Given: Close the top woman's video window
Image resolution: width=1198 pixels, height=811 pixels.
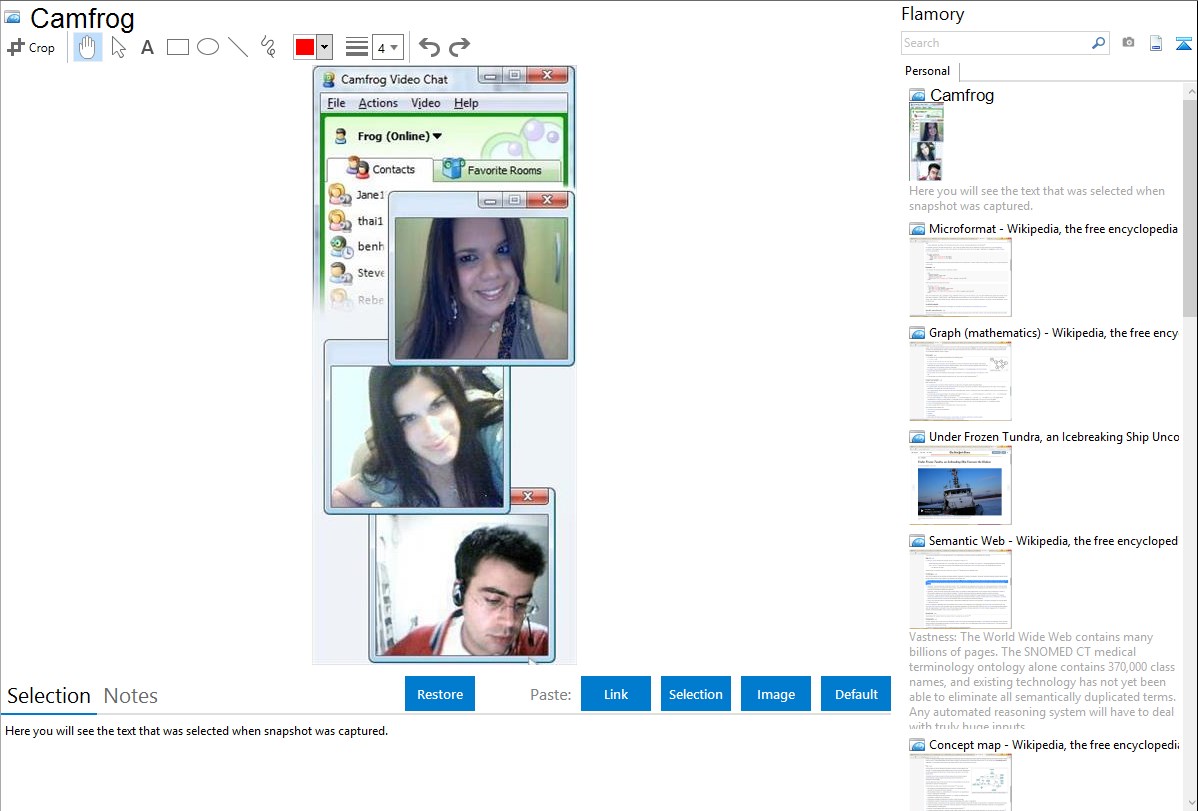Looking at the screenshot, I should coord(547,200).
